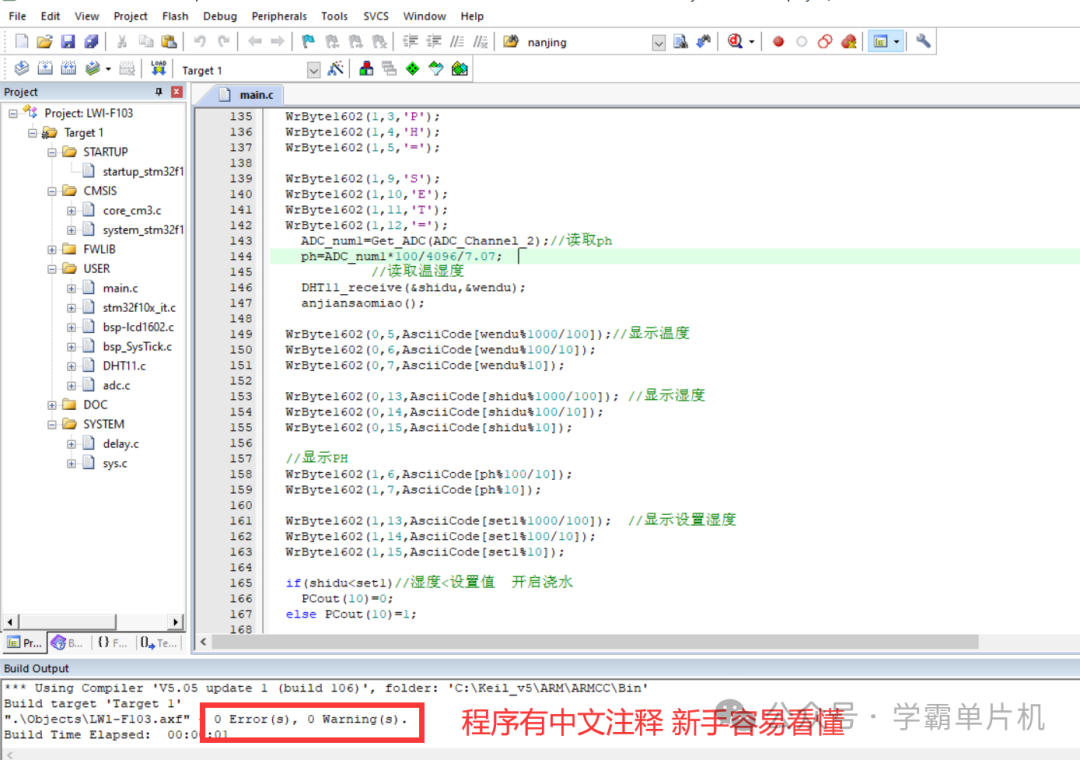The width and height of the screenshot is (1080, 760).
Task: Expand the FWLIB folder
Action: pos(52,249)
